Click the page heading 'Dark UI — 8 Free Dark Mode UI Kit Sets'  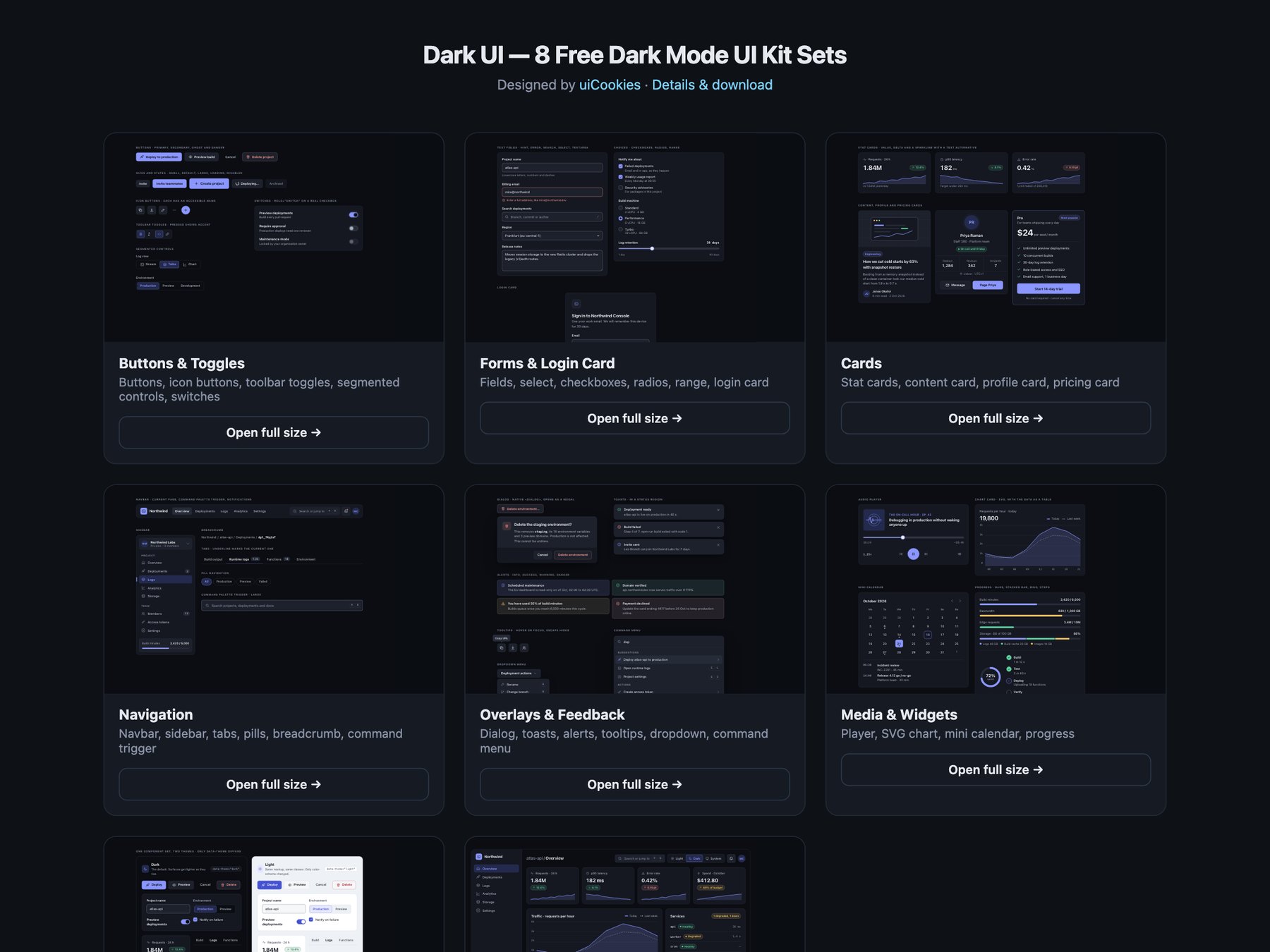[634, 55]
